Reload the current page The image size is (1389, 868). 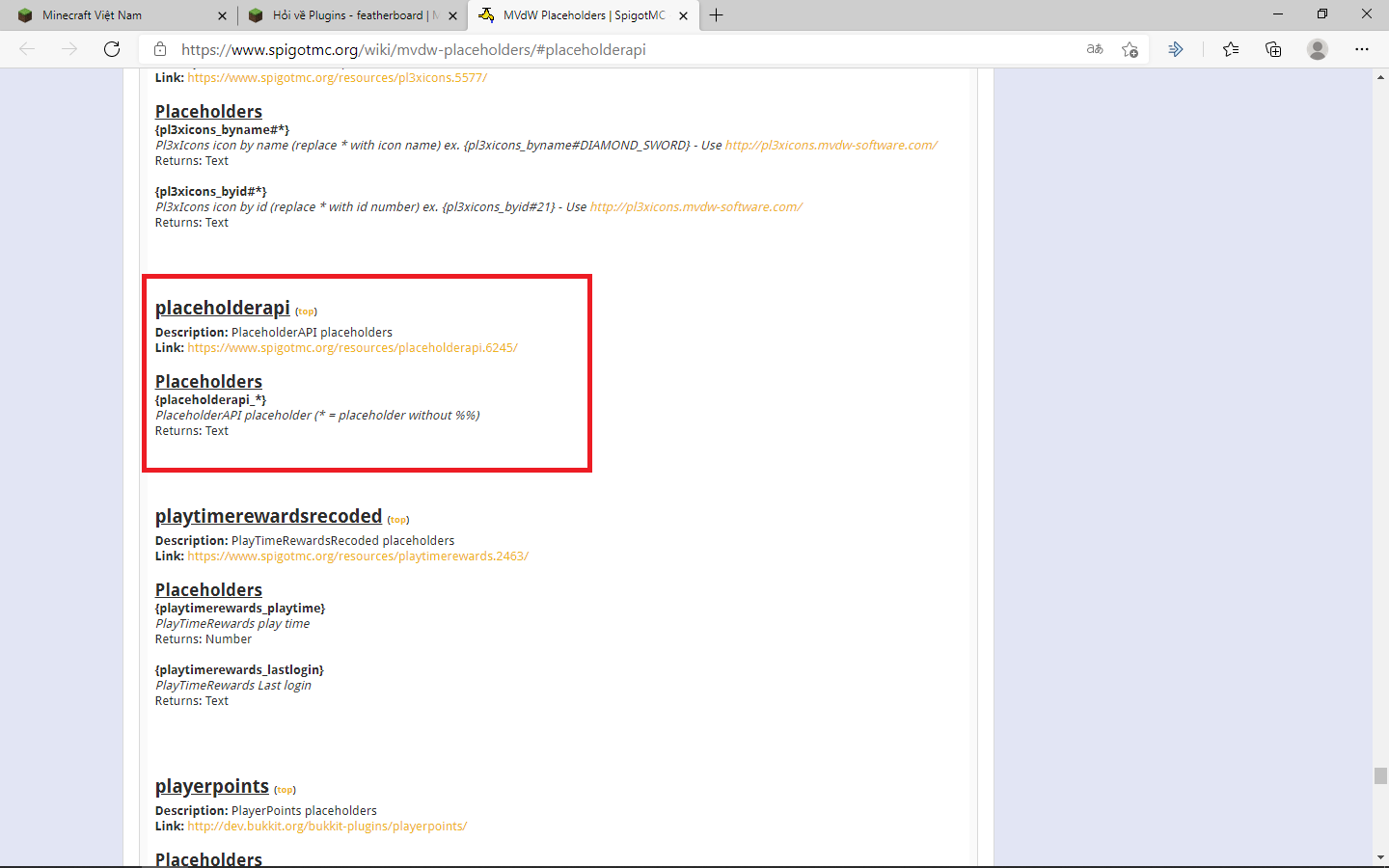112,49
